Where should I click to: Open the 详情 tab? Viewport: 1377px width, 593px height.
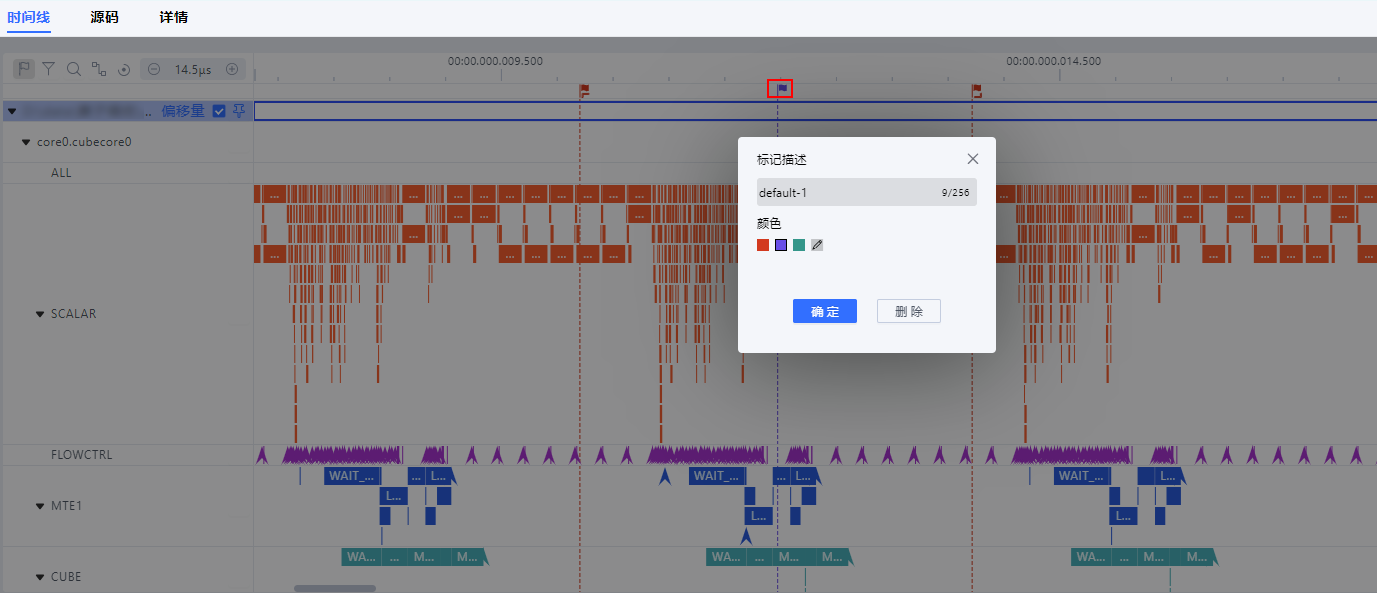[173, 17]
